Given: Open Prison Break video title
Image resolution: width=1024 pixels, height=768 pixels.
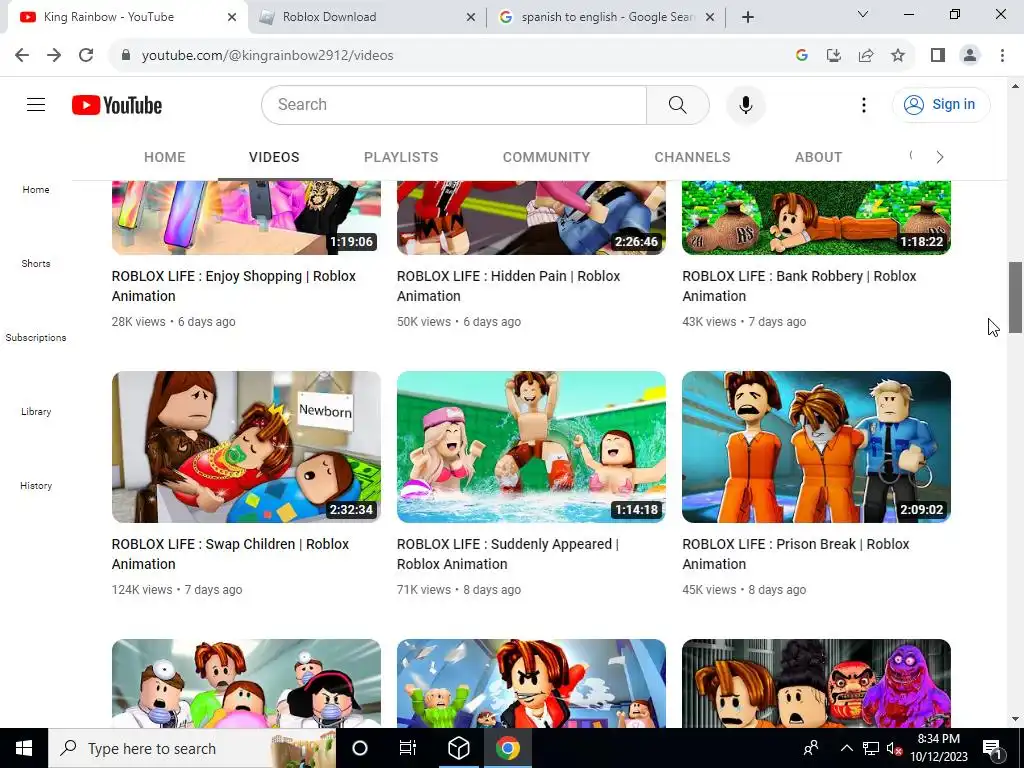Looking at the screenshot, I should pyautogui.click(x=796, y=554).
